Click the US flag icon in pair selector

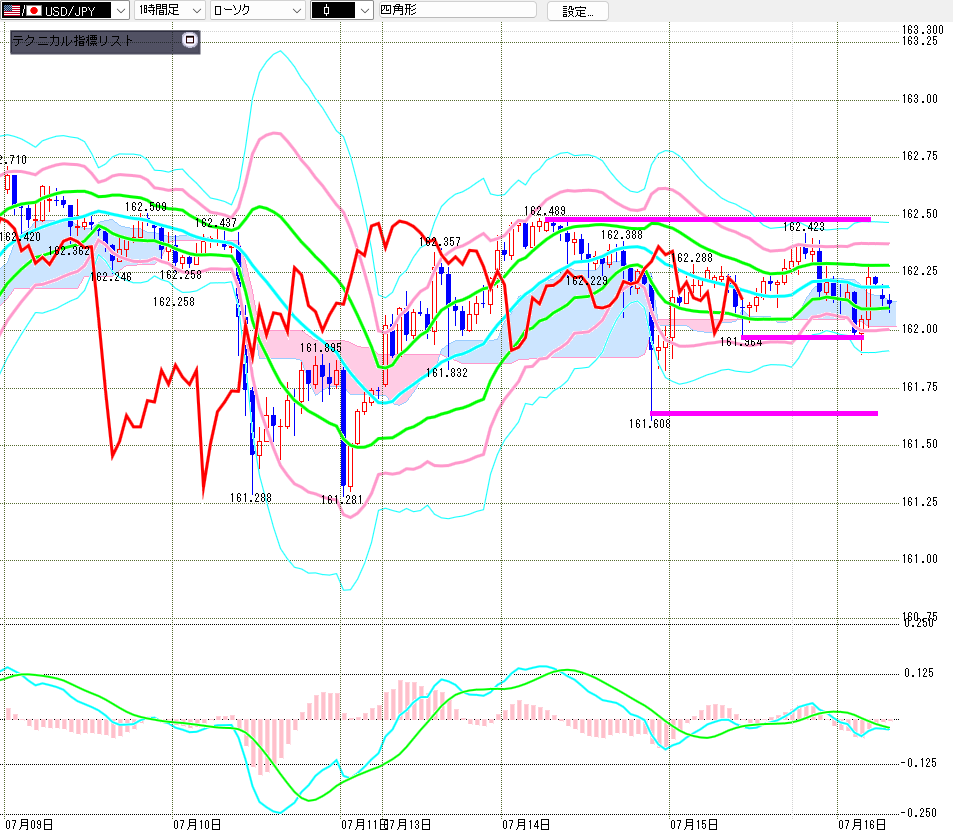tap(12, 11)
